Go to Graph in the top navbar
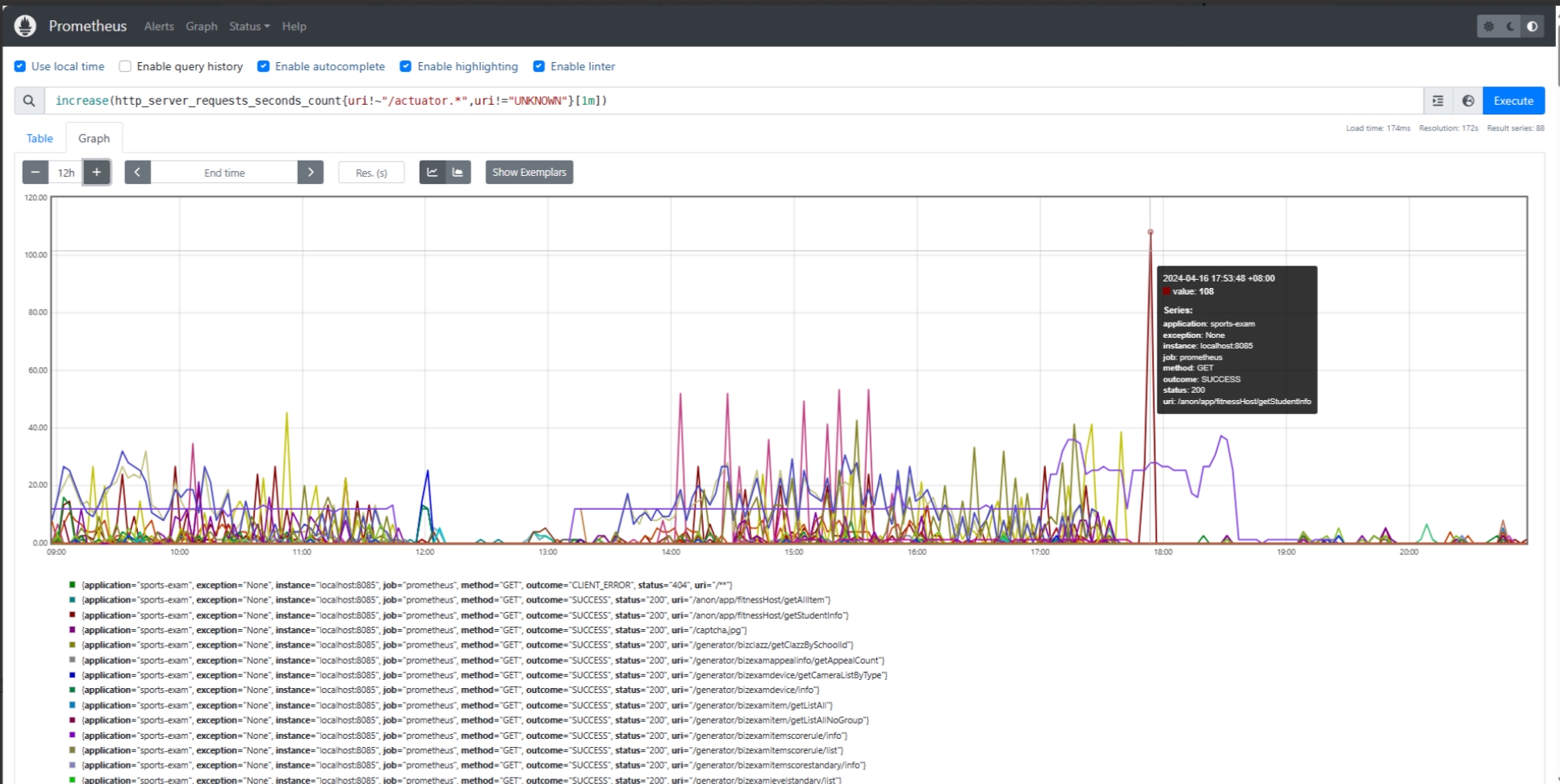1560x784 pixels. click(202, 27)
